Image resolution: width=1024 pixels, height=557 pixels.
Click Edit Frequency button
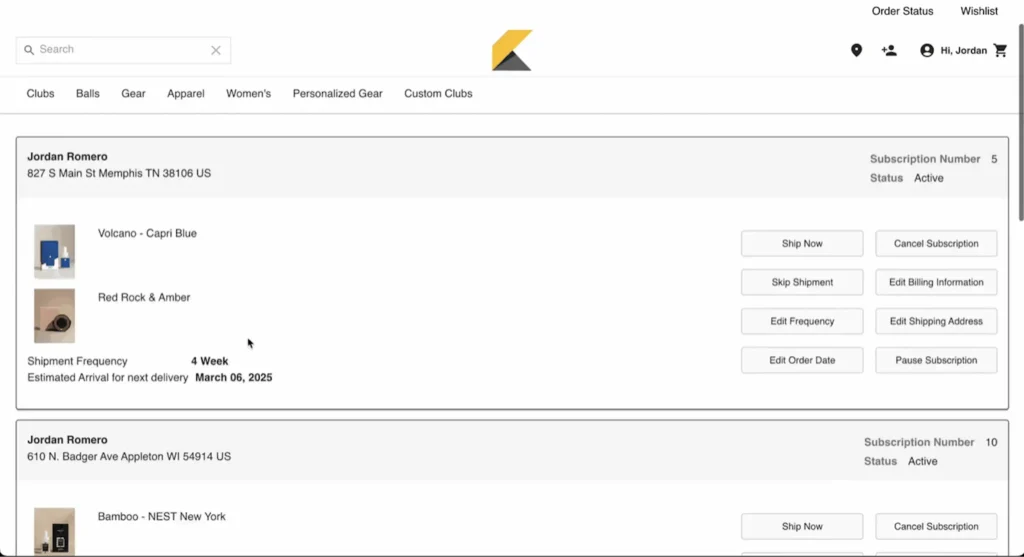point(802,321)
